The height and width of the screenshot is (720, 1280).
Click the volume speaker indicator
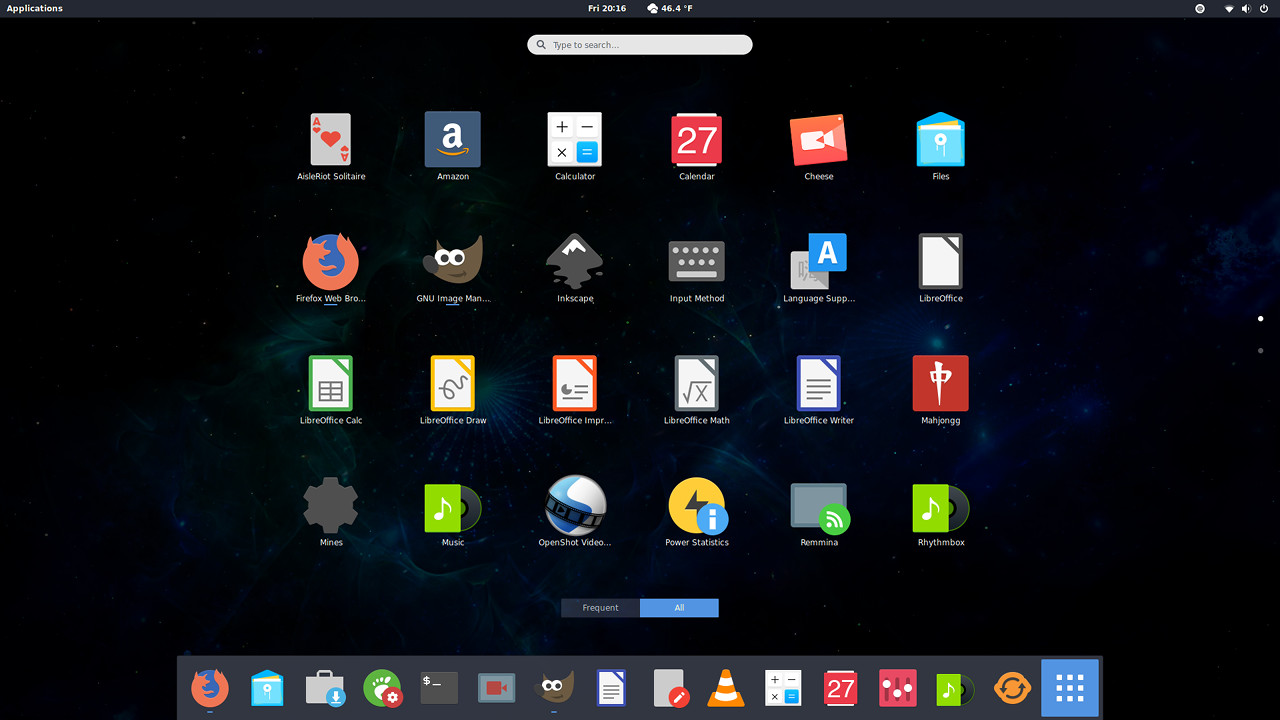1246,8
